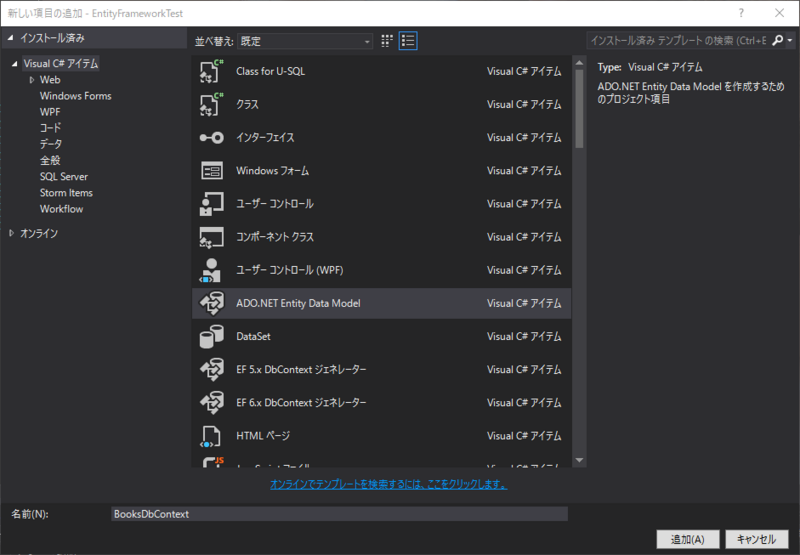Collapse the Visual C# アイテム node
This screenshot has width=800, height=555.
click(x=14, y=64)
